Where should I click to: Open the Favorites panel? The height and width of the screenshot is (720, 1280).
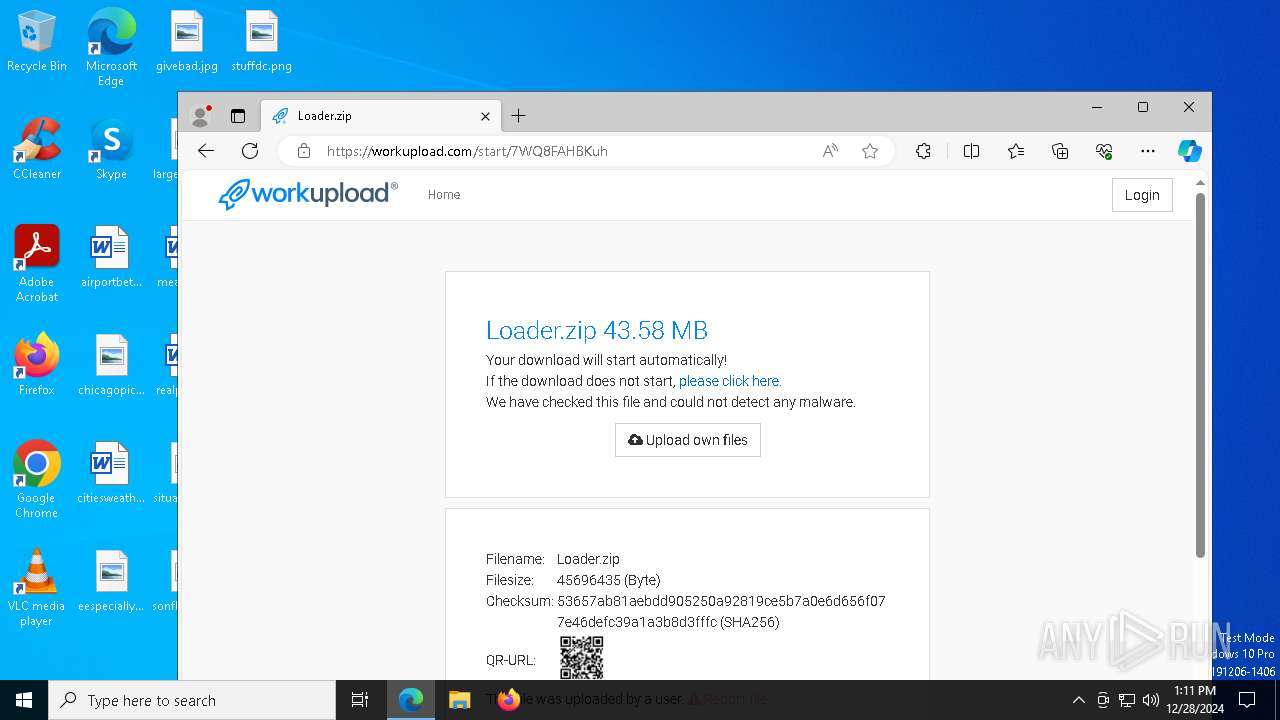tap(1016, 151)
